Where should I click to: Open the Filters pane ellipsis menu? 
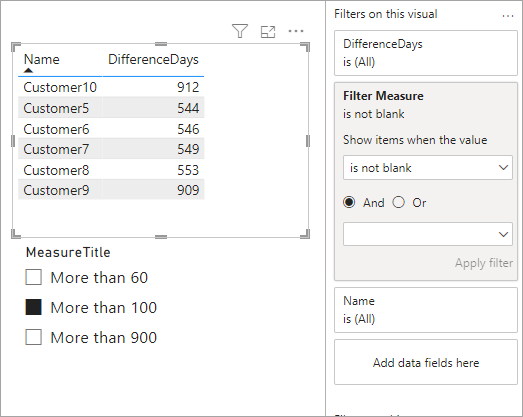(508, 16)
